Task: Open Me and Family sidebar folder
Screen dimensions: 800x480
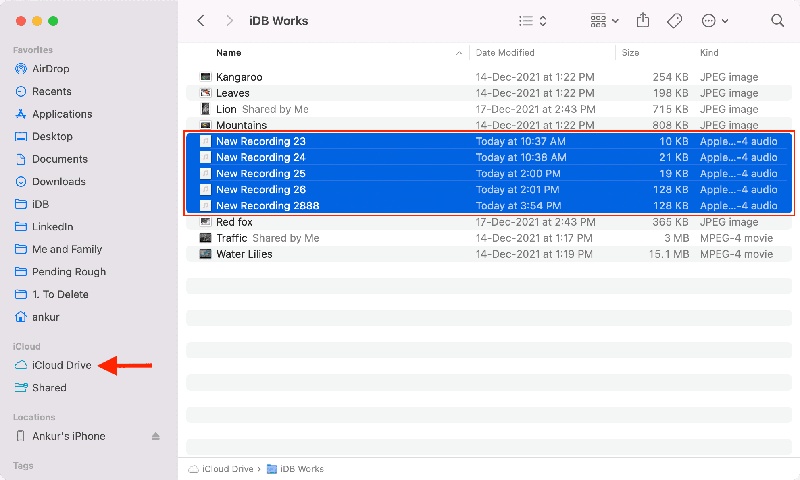Action: click(67, 249)
